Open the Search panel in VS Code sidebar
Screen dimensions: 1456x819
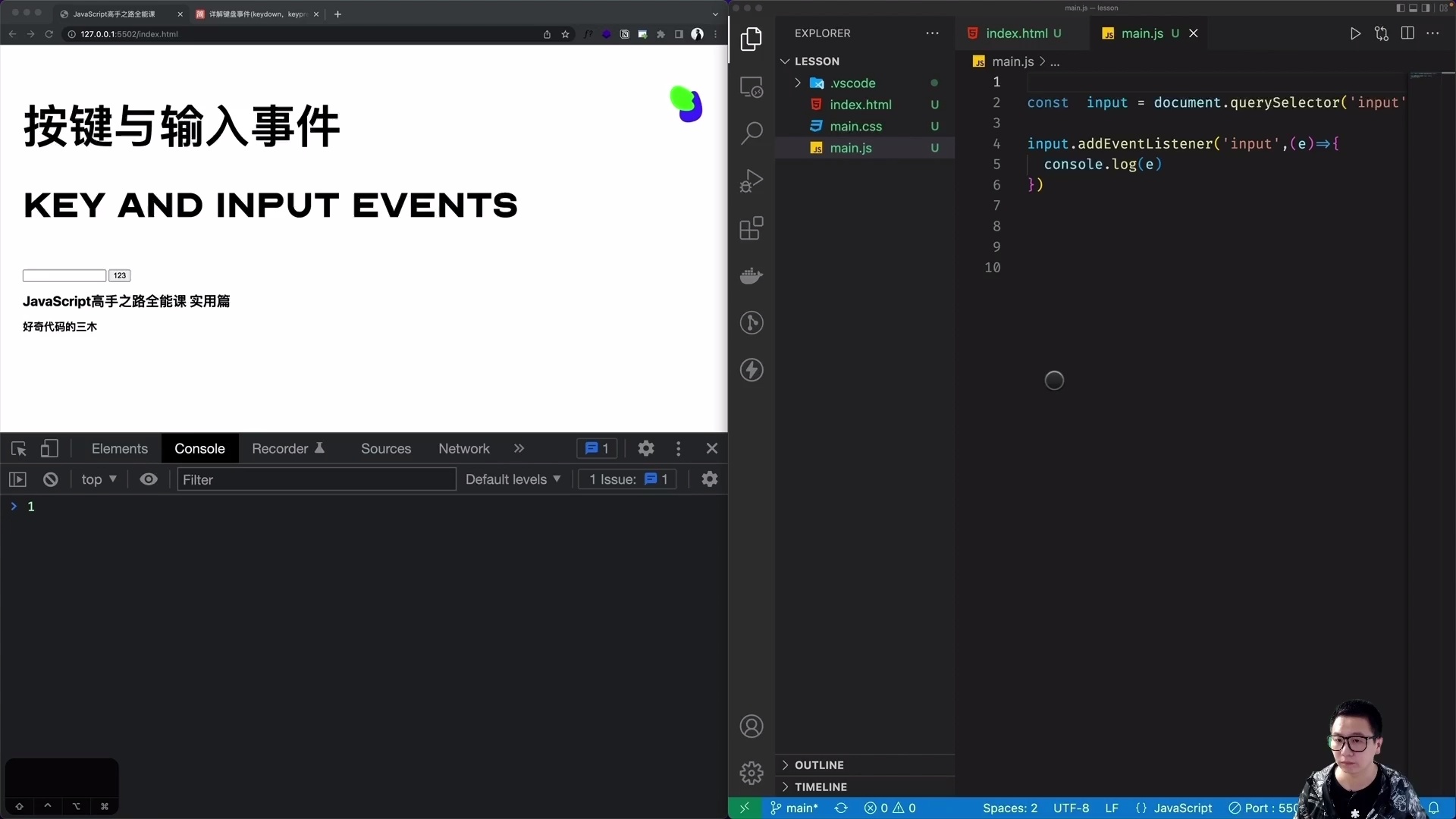click(752, 132)
